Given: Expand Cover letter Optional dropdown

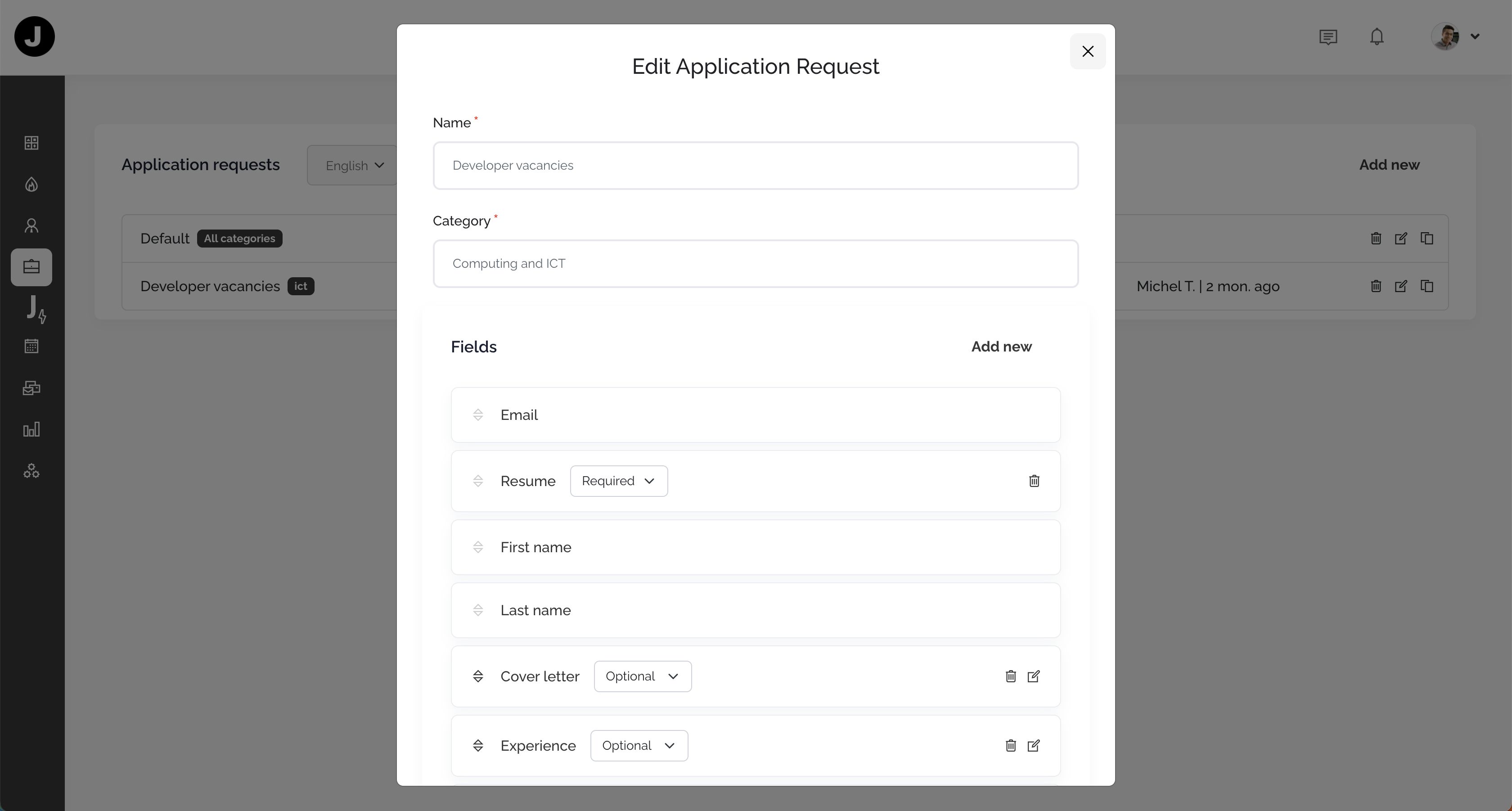Looking at the screenshot, I should (642, 676).
